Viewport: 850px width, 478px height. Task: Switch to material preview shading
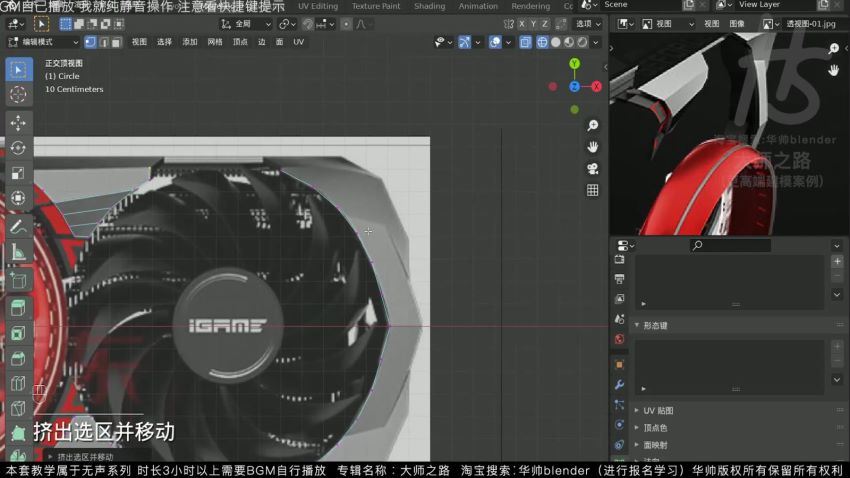tap(569, 42)
